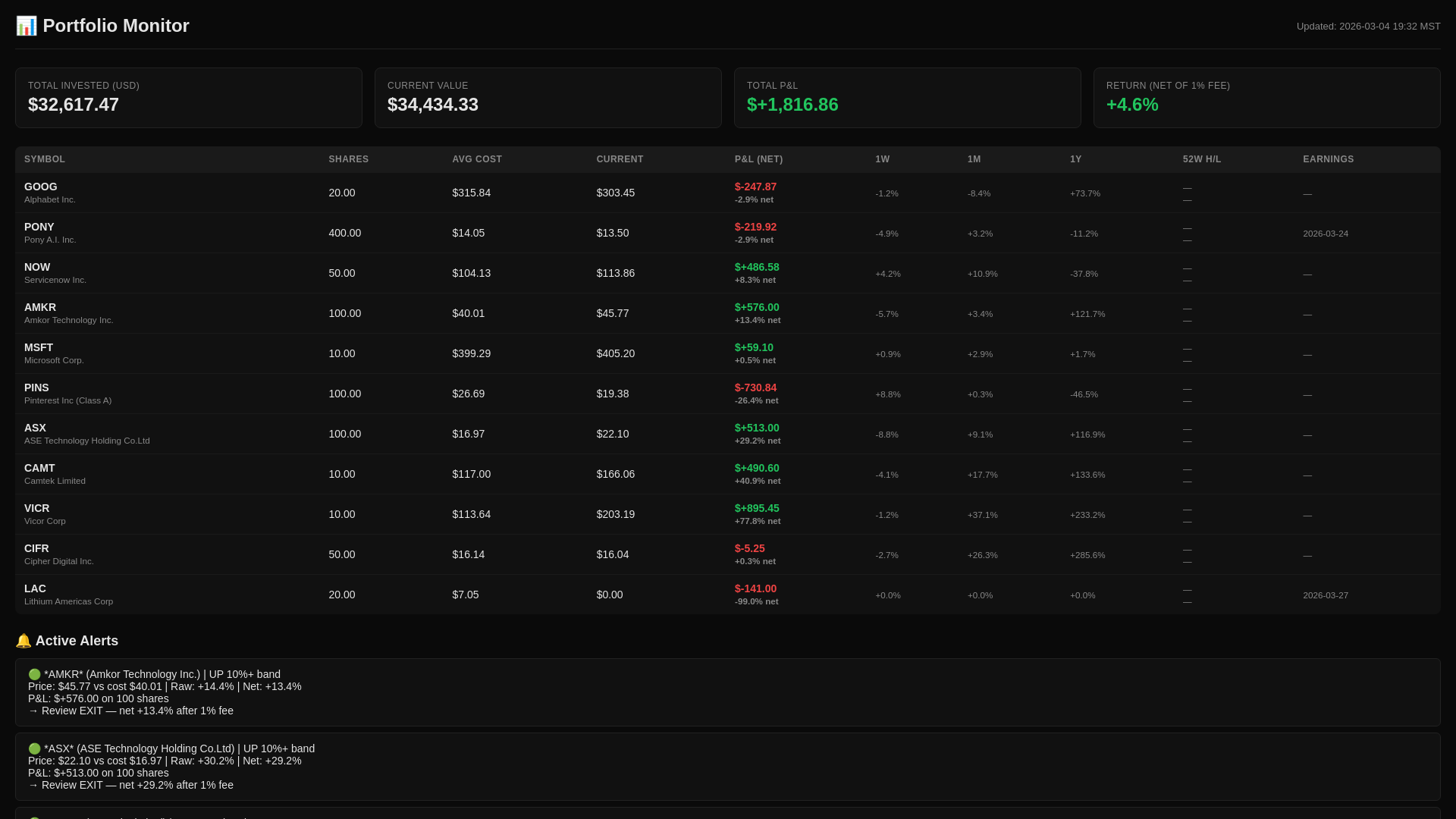Select the Return value +4.6%
The height and width of the screenshot is (819, 1456).
click(x=1132, y=105)
